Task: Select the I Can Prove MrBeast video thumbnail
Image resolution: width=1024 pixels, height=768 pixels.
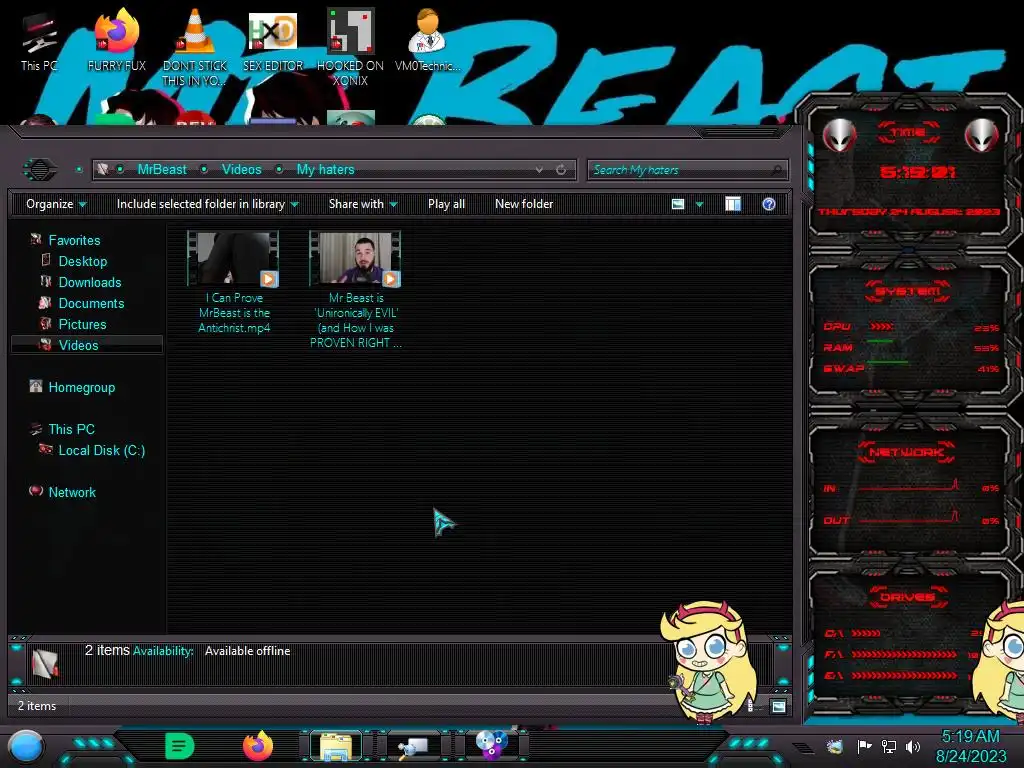Action: 233,259
